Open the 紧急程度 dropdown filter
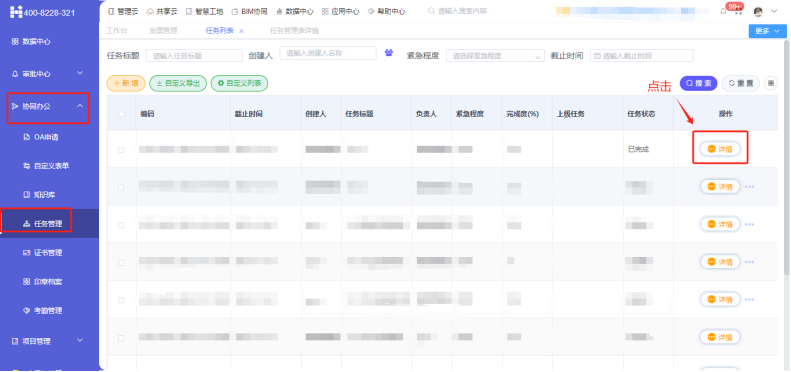 click(x=495, y=56)
